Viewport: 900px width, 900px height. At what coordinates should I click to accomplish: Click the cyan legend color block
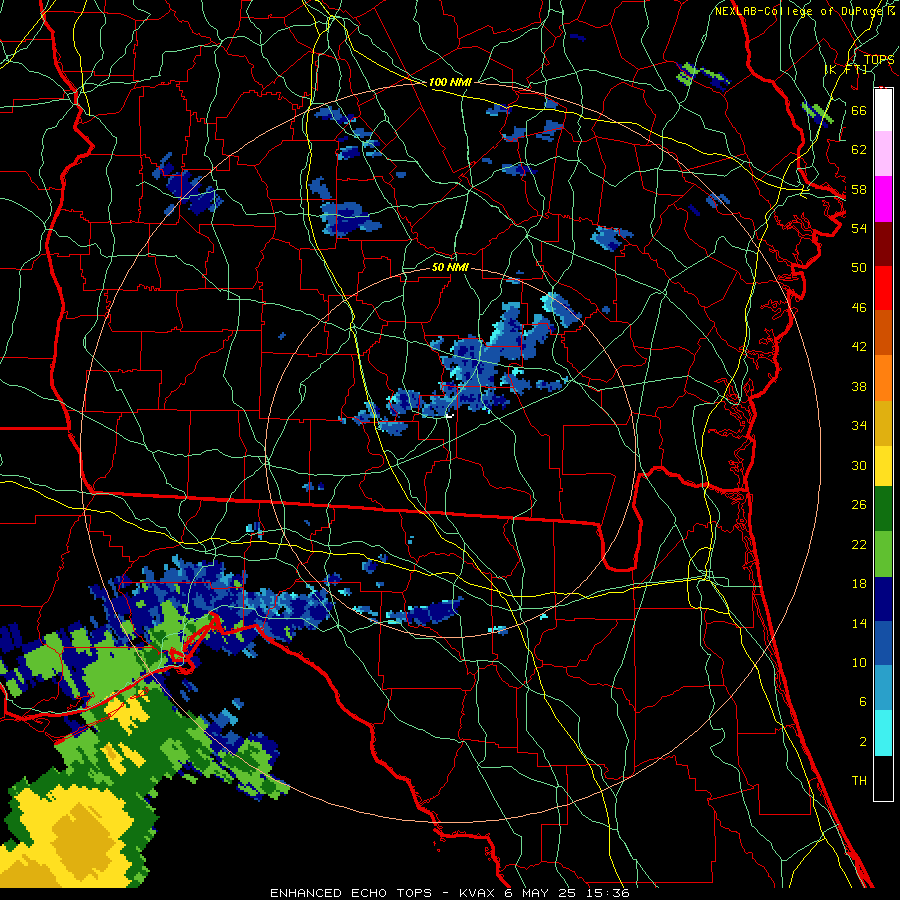pyautogui.click(x=883, y=733)
